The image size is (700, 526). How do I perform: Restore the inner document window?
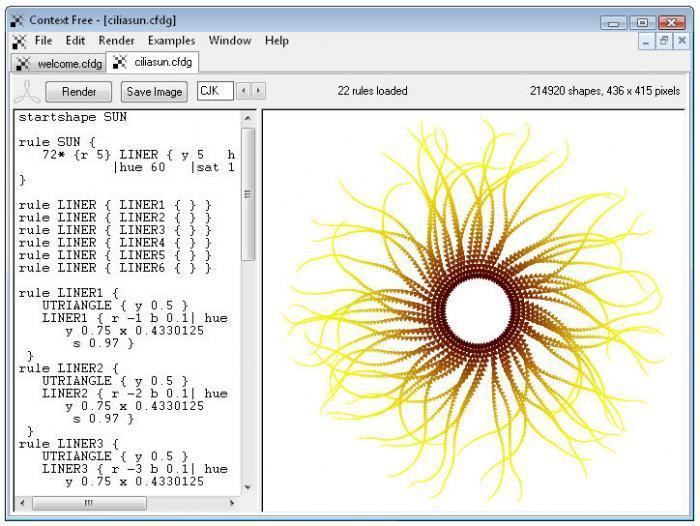[664, 41]
